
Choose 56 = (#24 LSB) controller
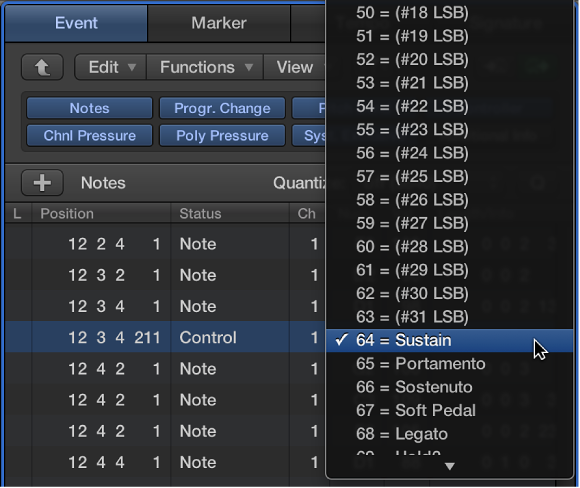point(449,153)
